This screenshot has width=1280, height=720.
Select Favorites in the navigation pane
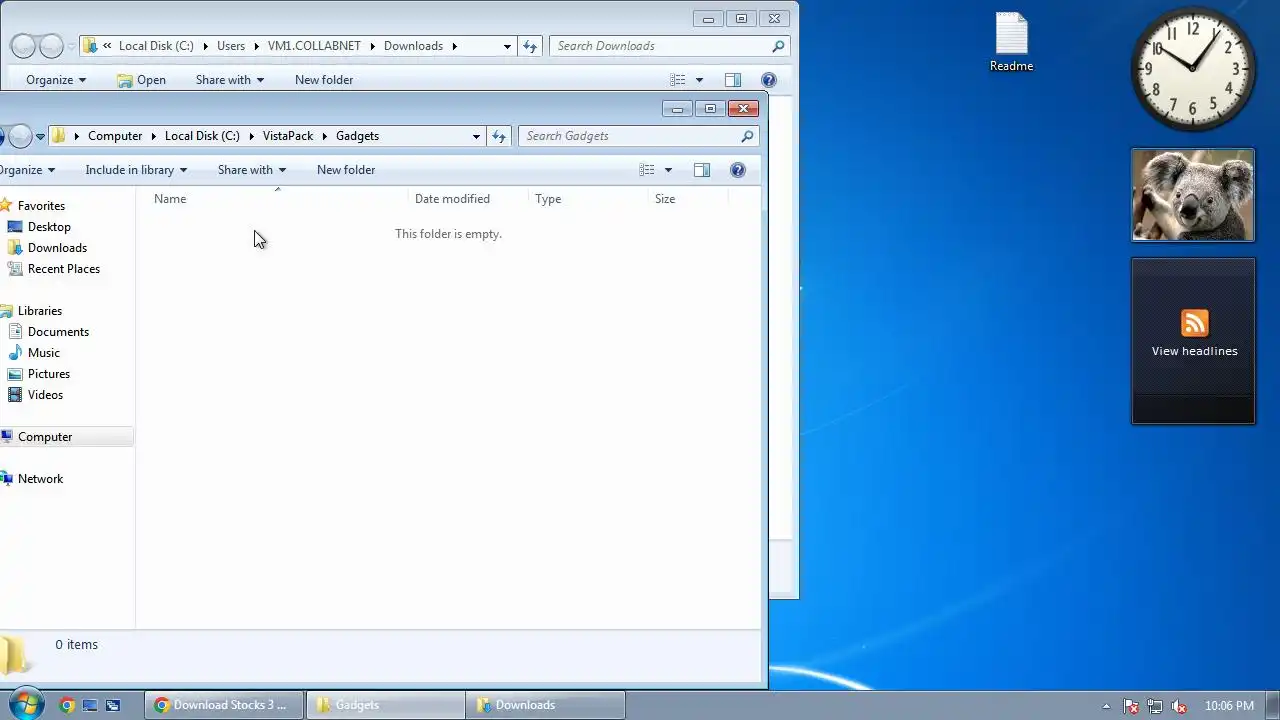coord(41,206)
